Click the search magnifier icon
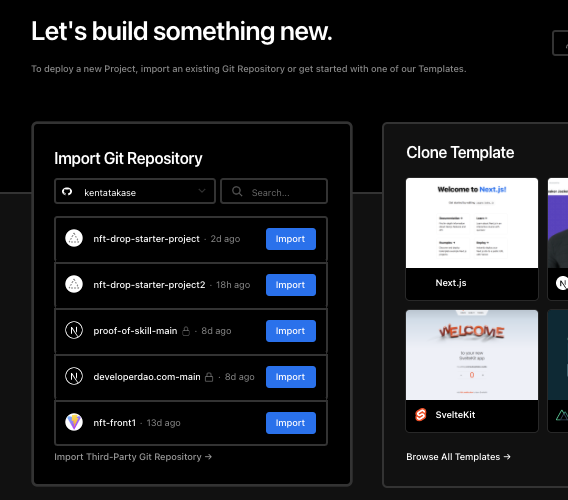 pos(237,192)
